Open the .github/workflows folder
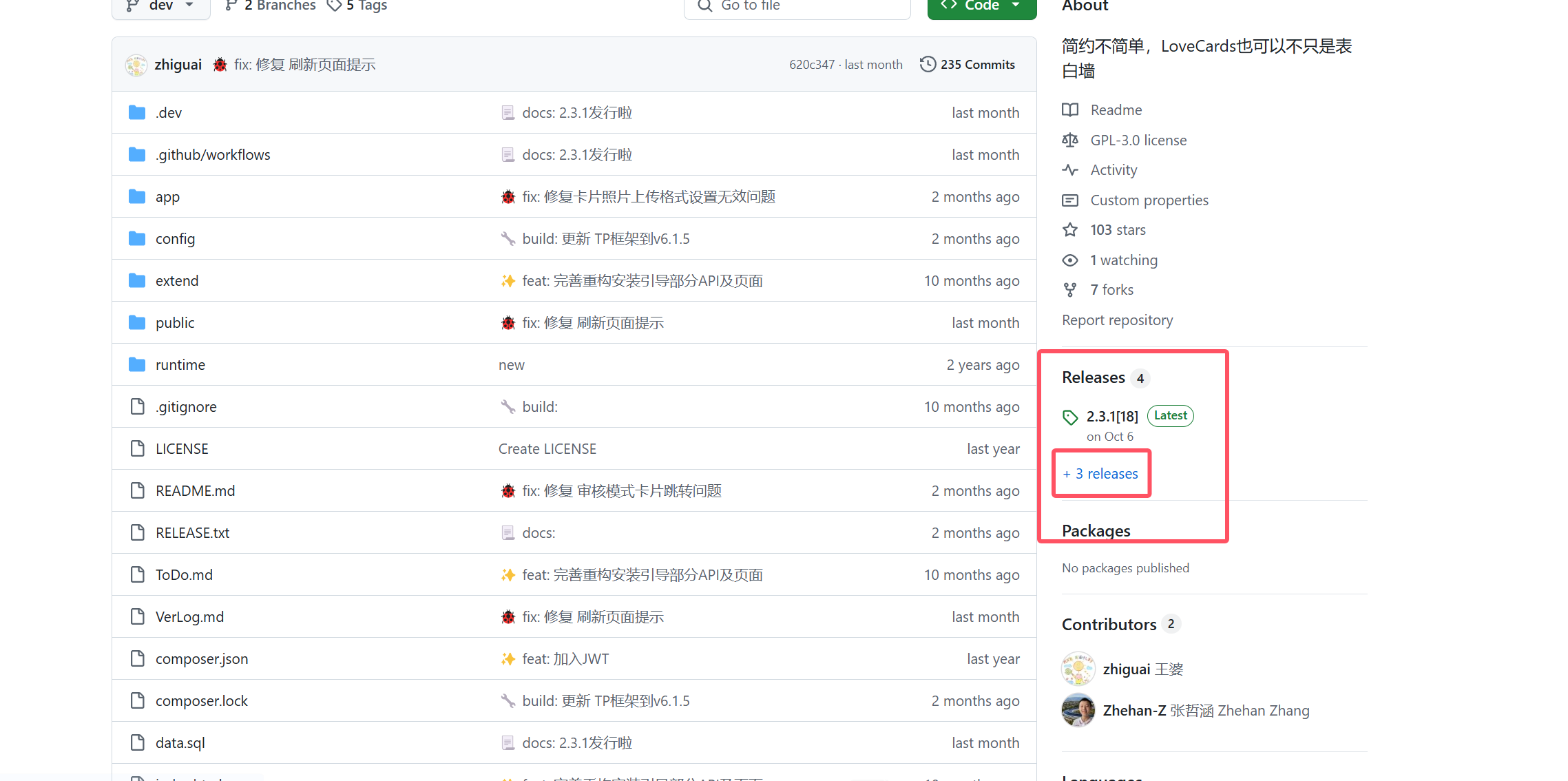1568x781 pixels. 213,155
